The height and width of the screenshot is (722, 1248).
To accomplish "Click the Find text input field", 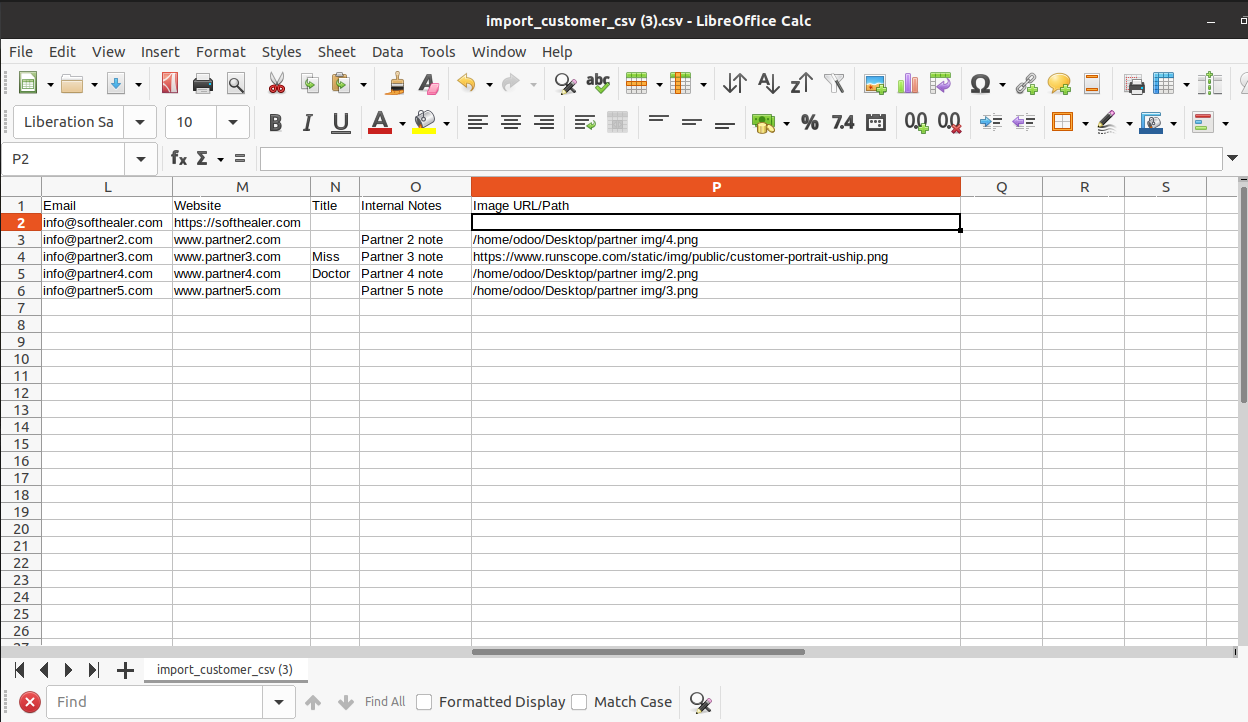I will pyautogui.click(x=154, y=702).
